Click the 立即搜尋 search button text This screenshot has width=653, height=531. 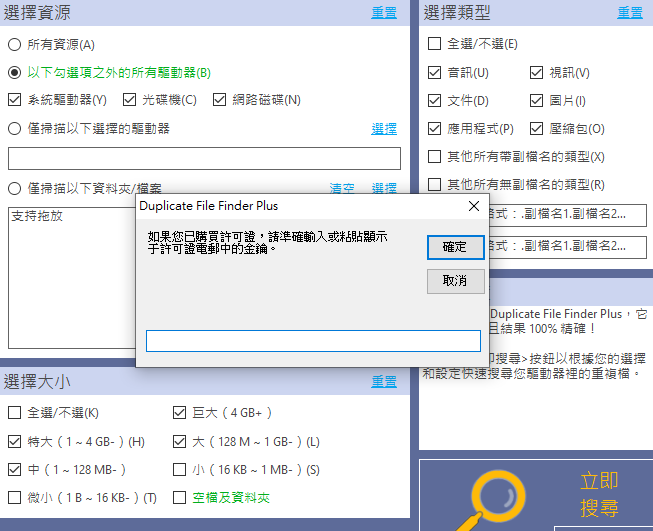tap(599, 495)
